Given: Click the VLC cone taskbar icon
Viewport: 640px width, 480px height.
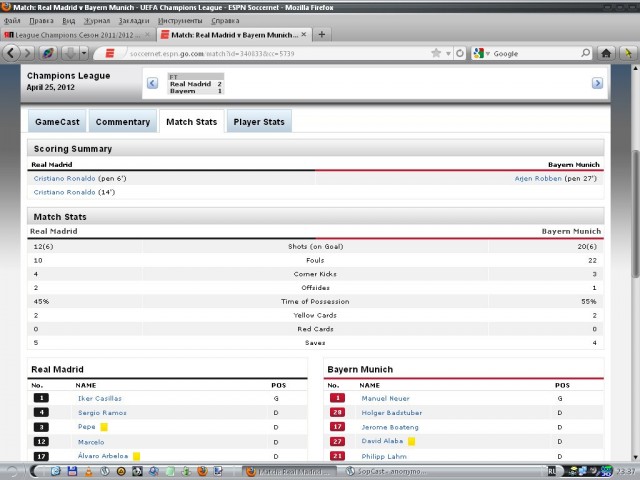Looking at the screenshot, I should click(89, 471).
